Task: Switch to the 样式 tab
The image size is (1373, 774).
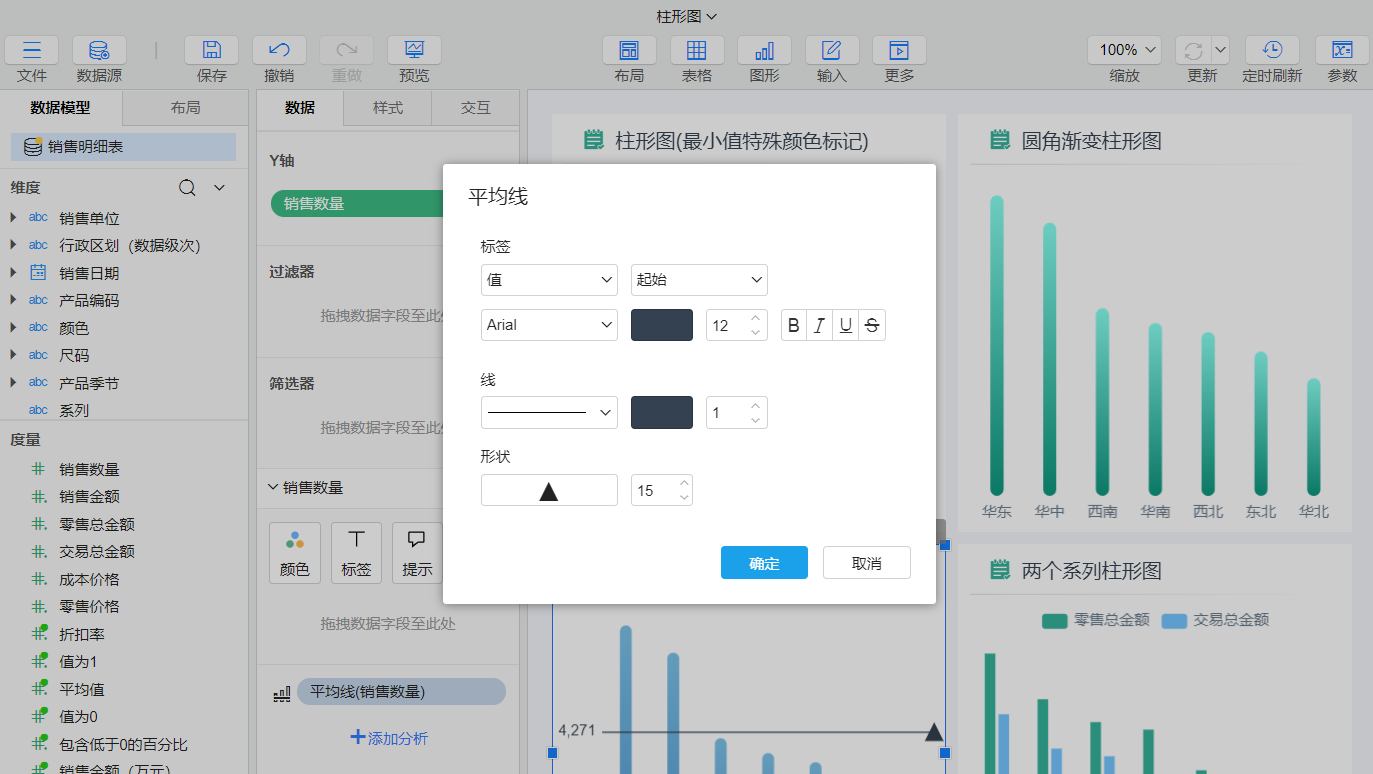Action: 387,108
